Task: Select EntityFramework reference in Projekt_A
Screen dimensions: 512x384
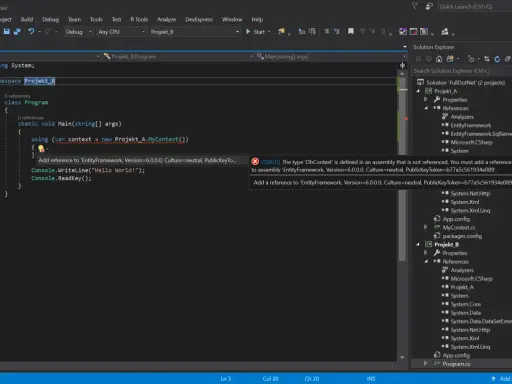Action: click(471, 125)
